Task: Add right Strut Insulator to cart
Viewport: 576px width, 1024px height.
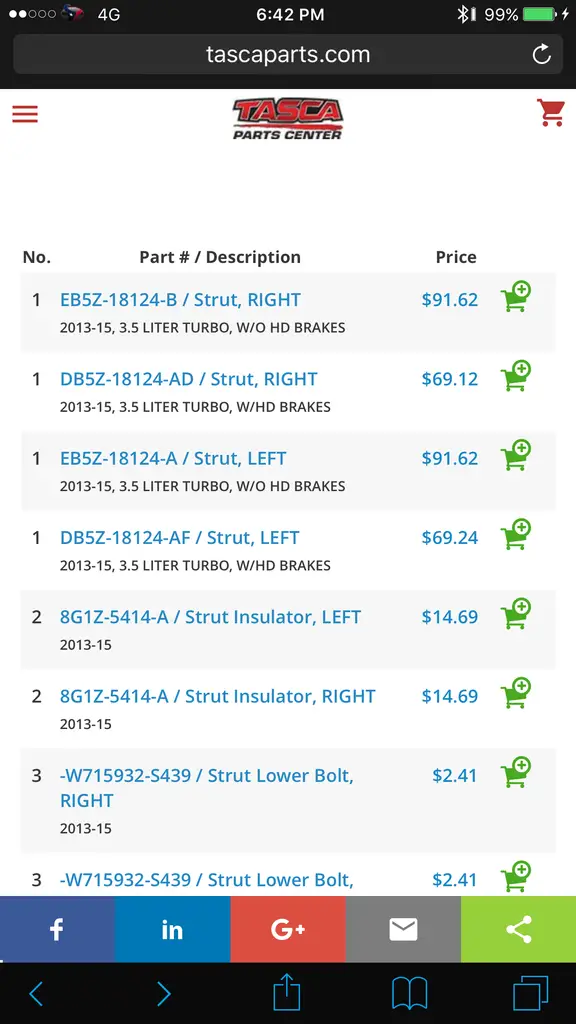Action: 516,693
